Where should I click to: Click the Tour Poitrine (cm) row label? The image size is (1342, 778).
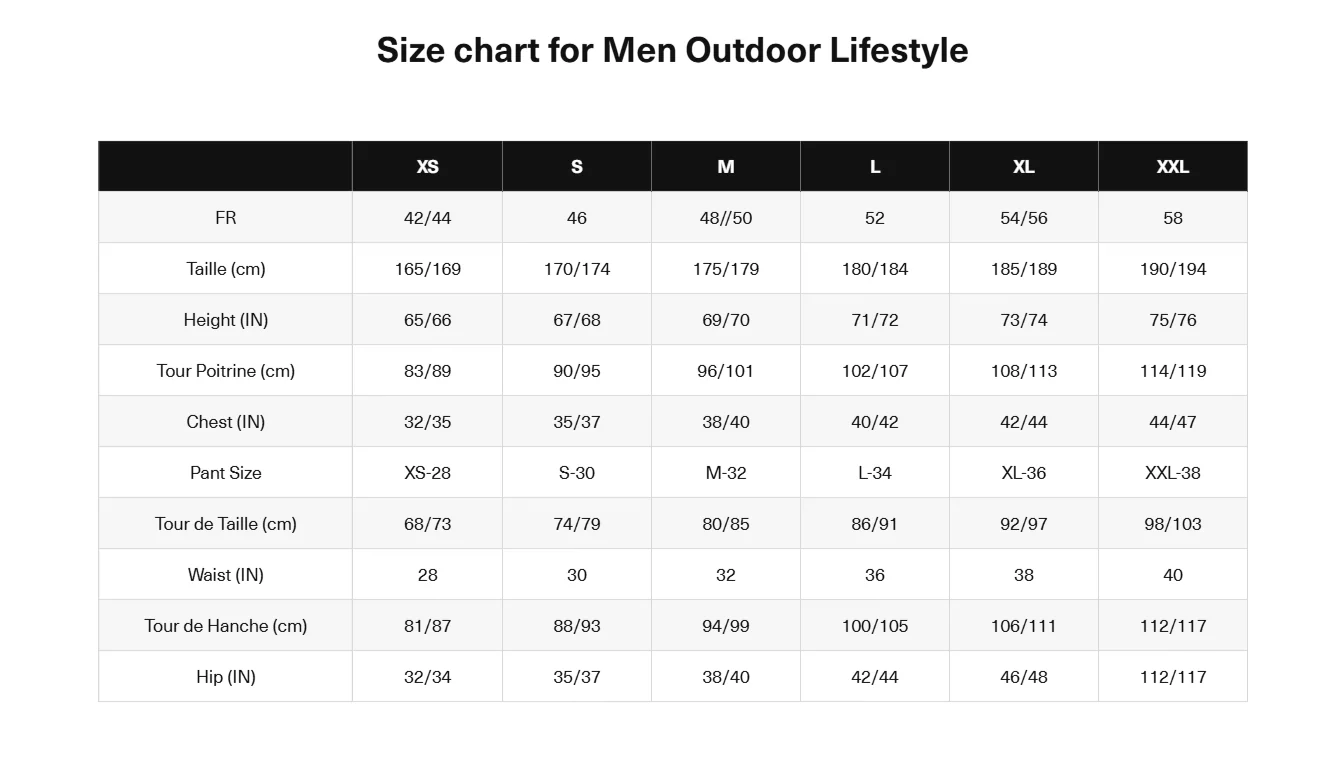pos(226,371)
